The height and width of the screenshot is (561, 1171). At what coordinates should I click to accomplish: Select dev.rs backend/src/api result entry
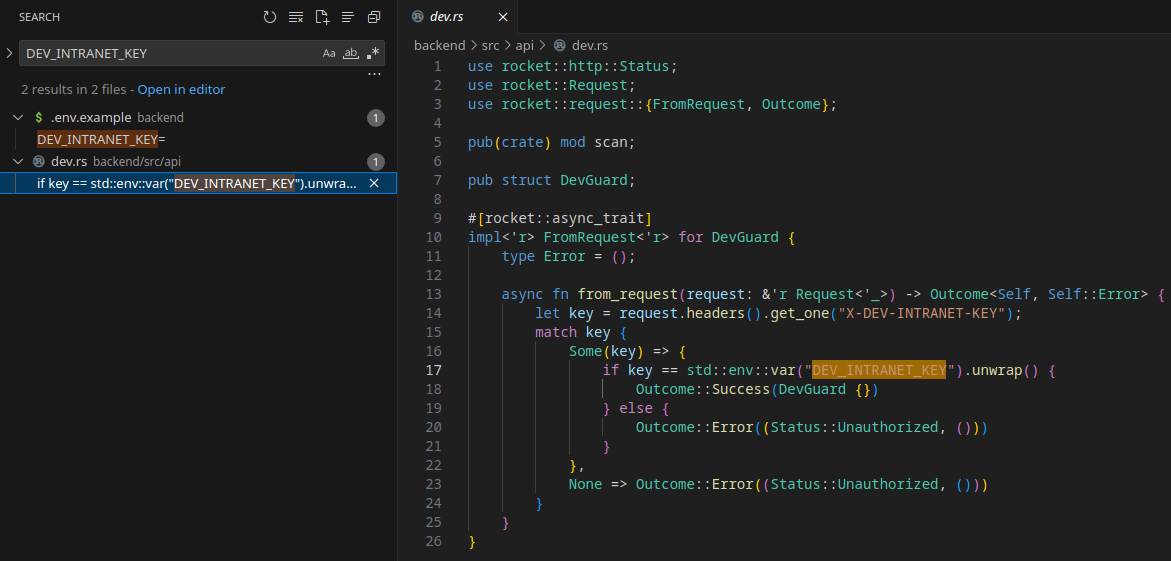coord(198,161)
